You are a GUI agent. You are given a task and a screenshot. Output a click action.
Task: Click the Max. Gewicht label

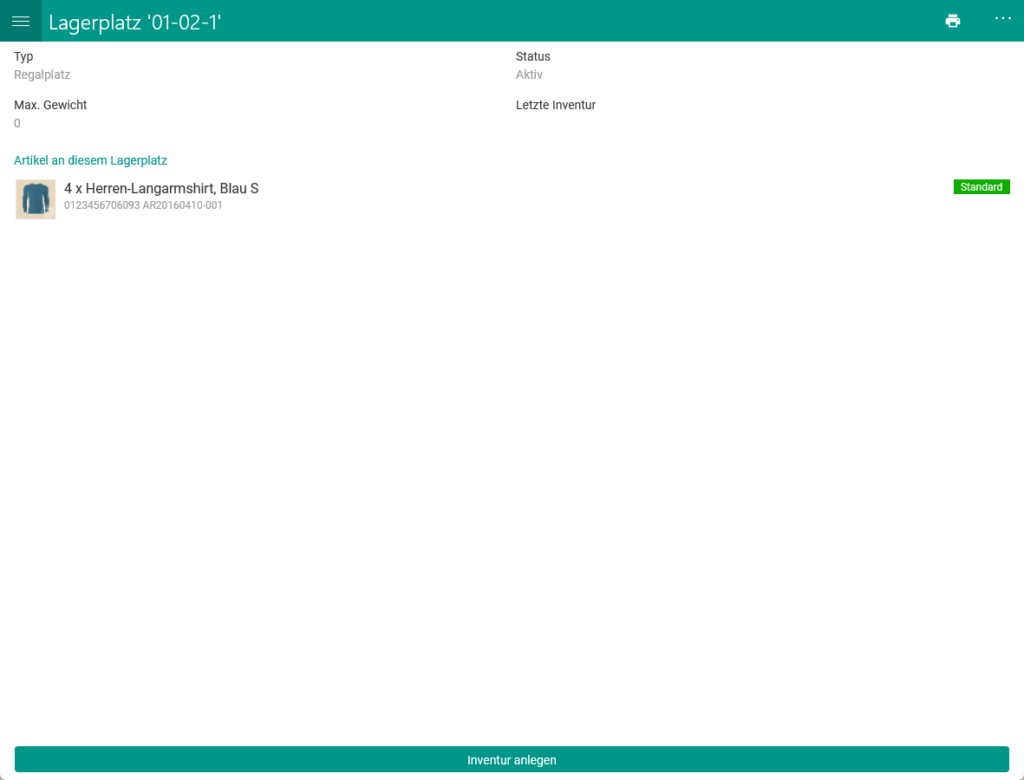pyautogui.click(x=50, y=104)
